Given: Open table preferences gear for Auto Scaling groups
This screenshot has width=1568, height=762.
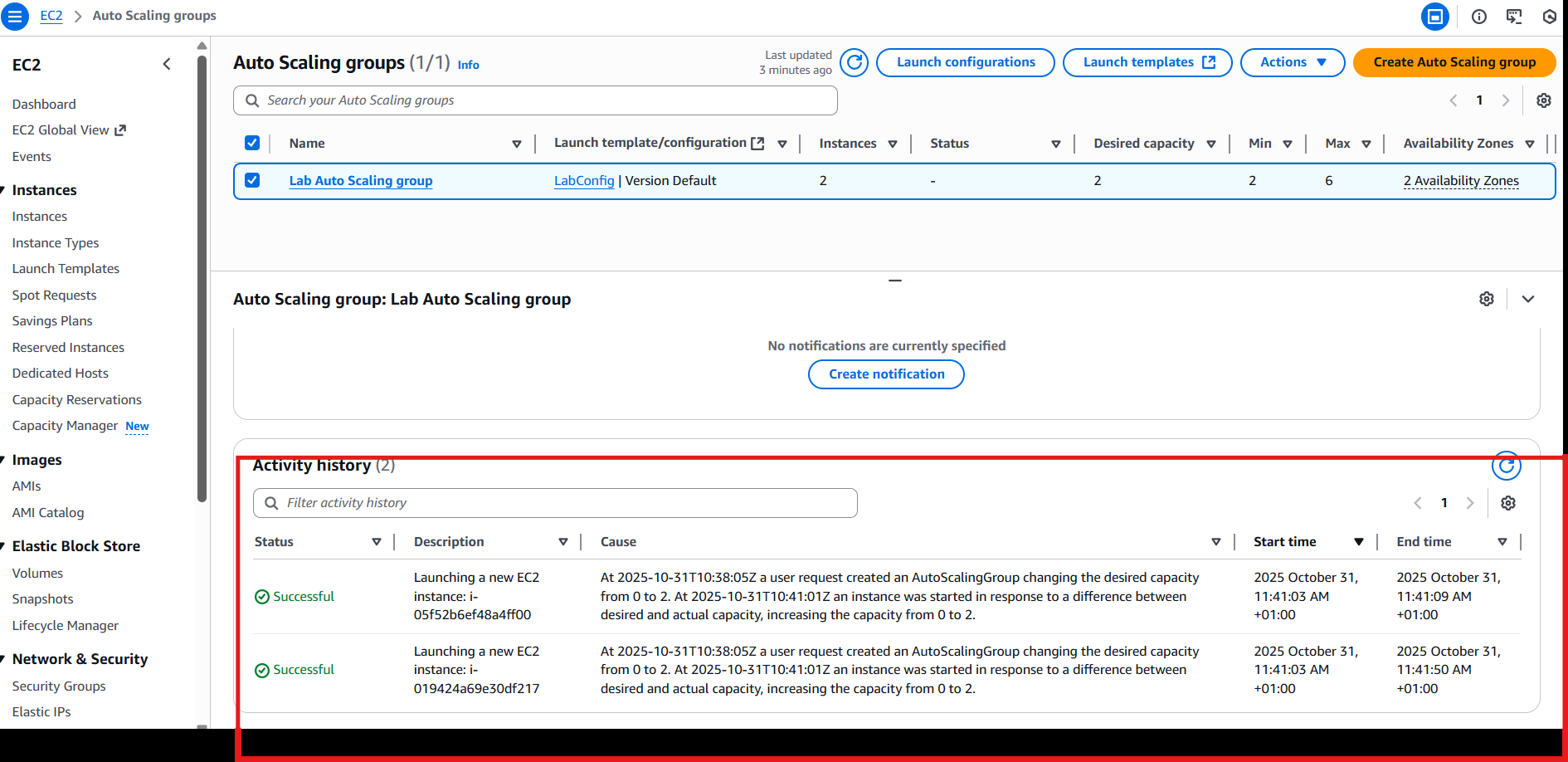Looking at the screenshot, I should coord(1543,100).
